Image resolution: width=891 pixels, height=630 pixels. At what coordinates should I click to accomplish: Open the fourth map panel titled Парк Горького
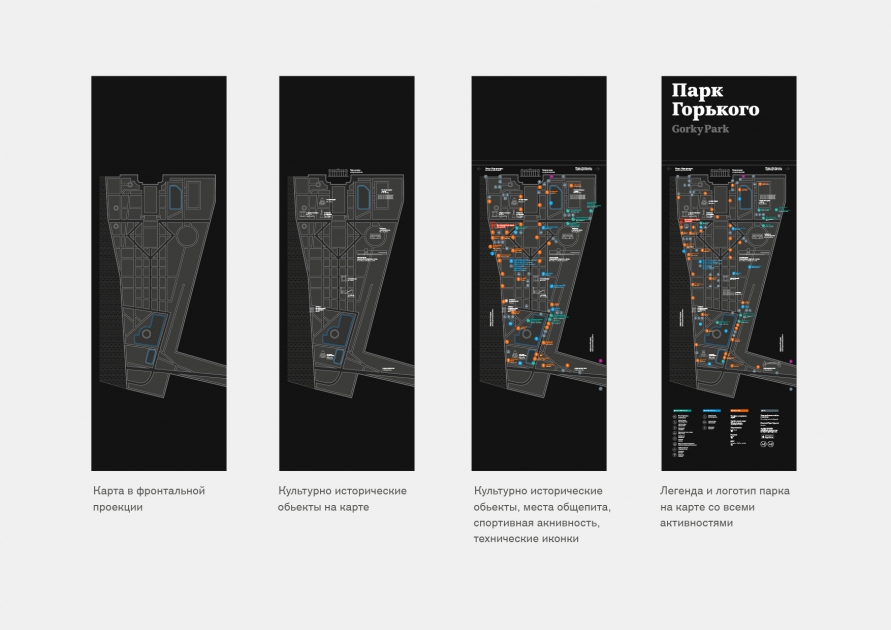click(x=728, y=273)
